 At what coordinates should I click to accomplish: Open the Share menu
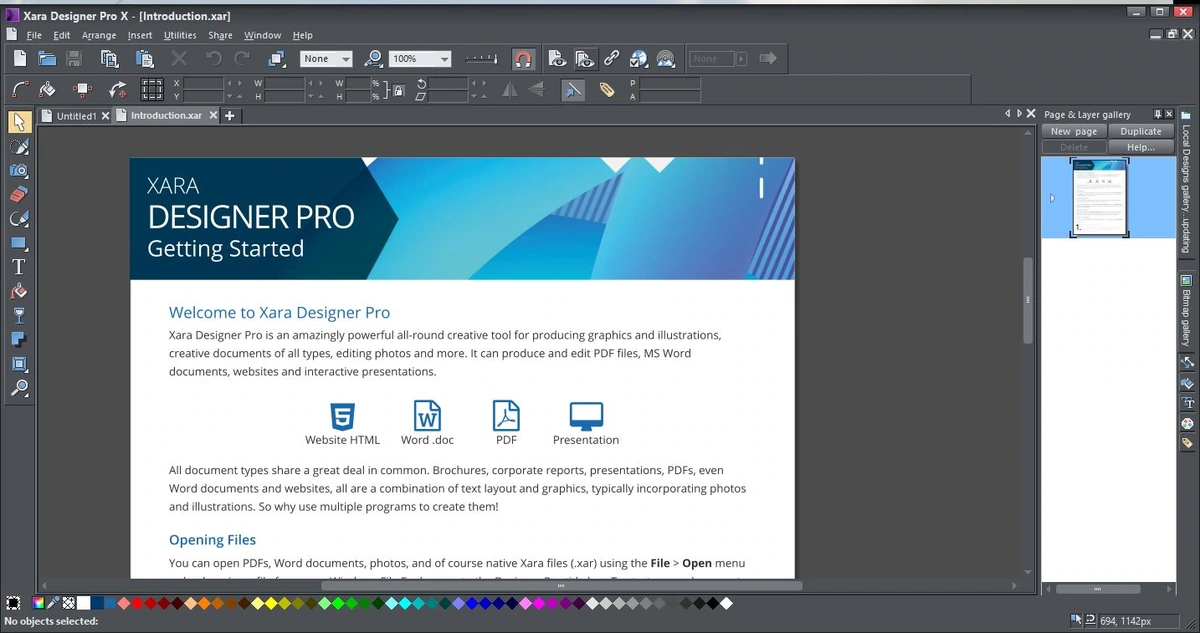[x=220, y=35]
